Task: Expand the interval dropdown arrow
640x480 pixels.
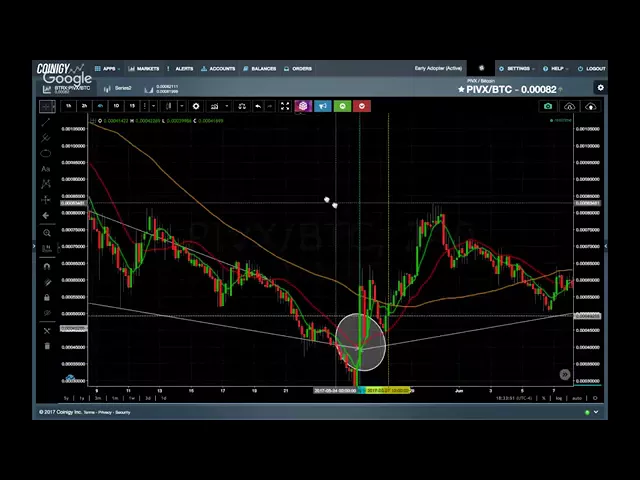Action: (153, 106)
